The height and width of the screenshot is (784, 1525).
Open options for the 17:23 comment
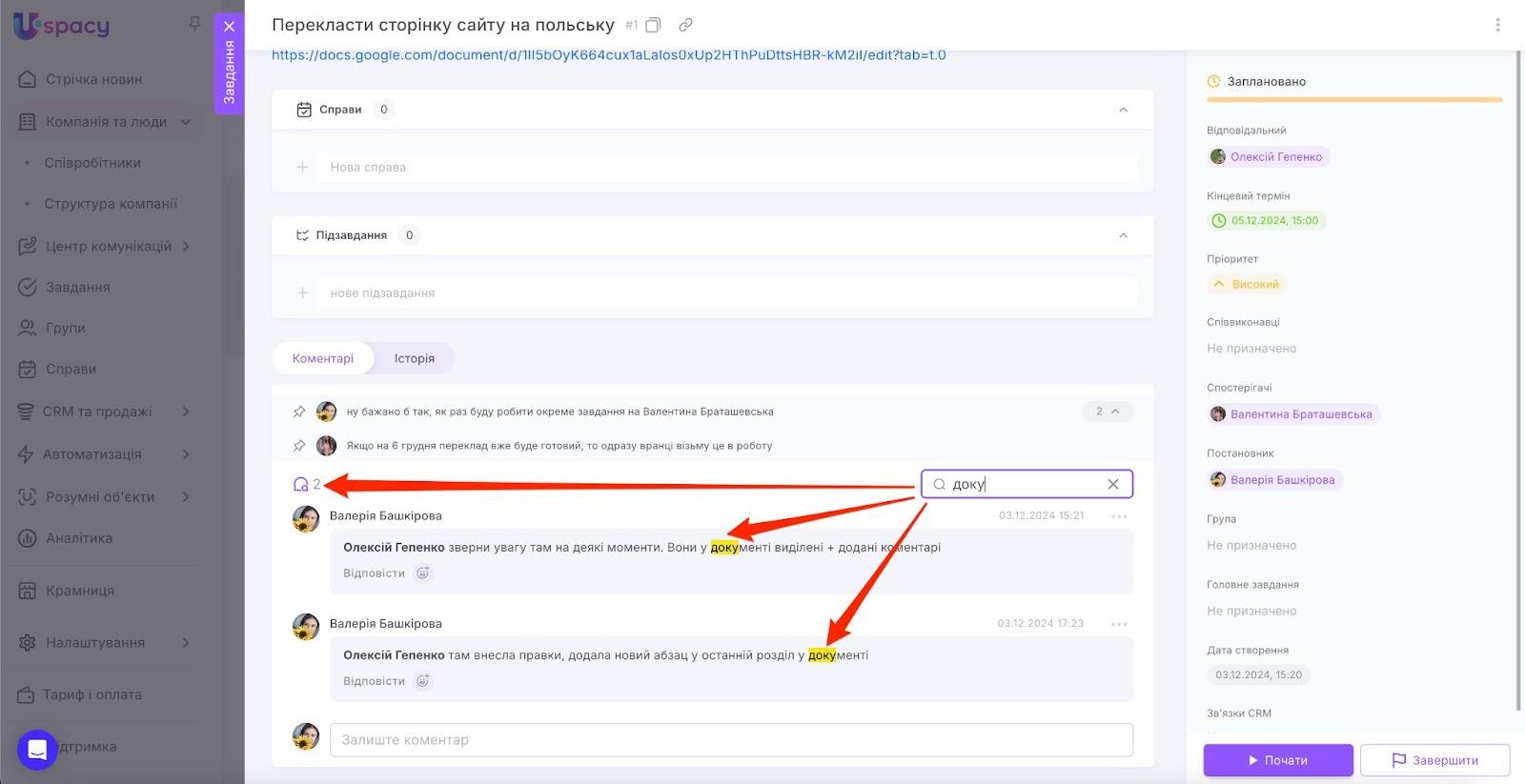[x=1119, y=624]
